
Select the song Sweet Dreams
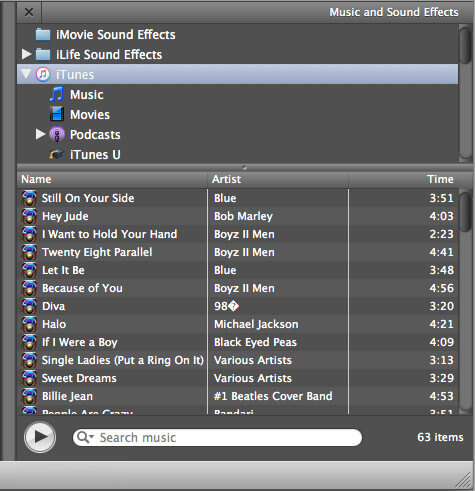[x=79, y=378]
